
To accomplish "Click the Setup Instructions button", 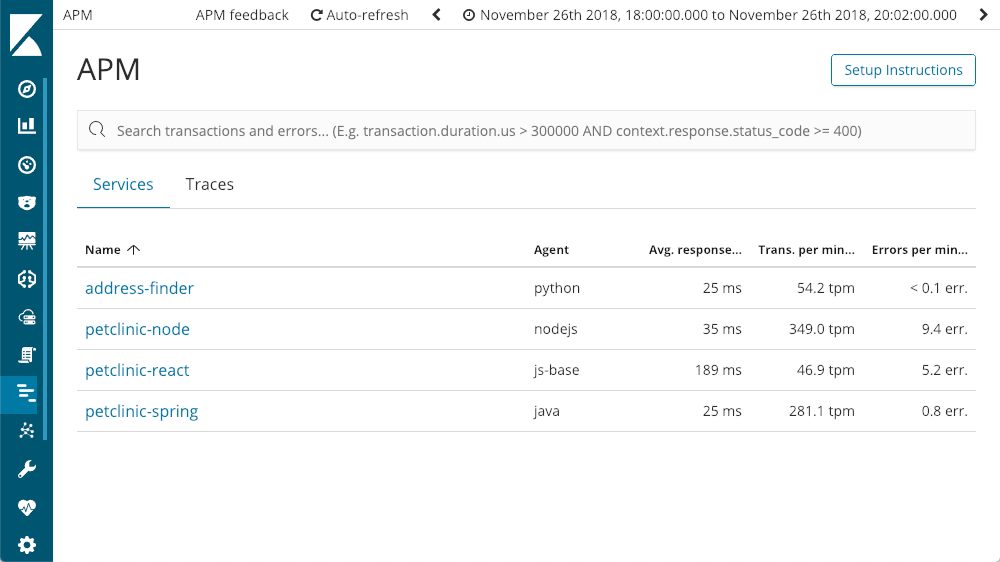I will pos(903,70).
